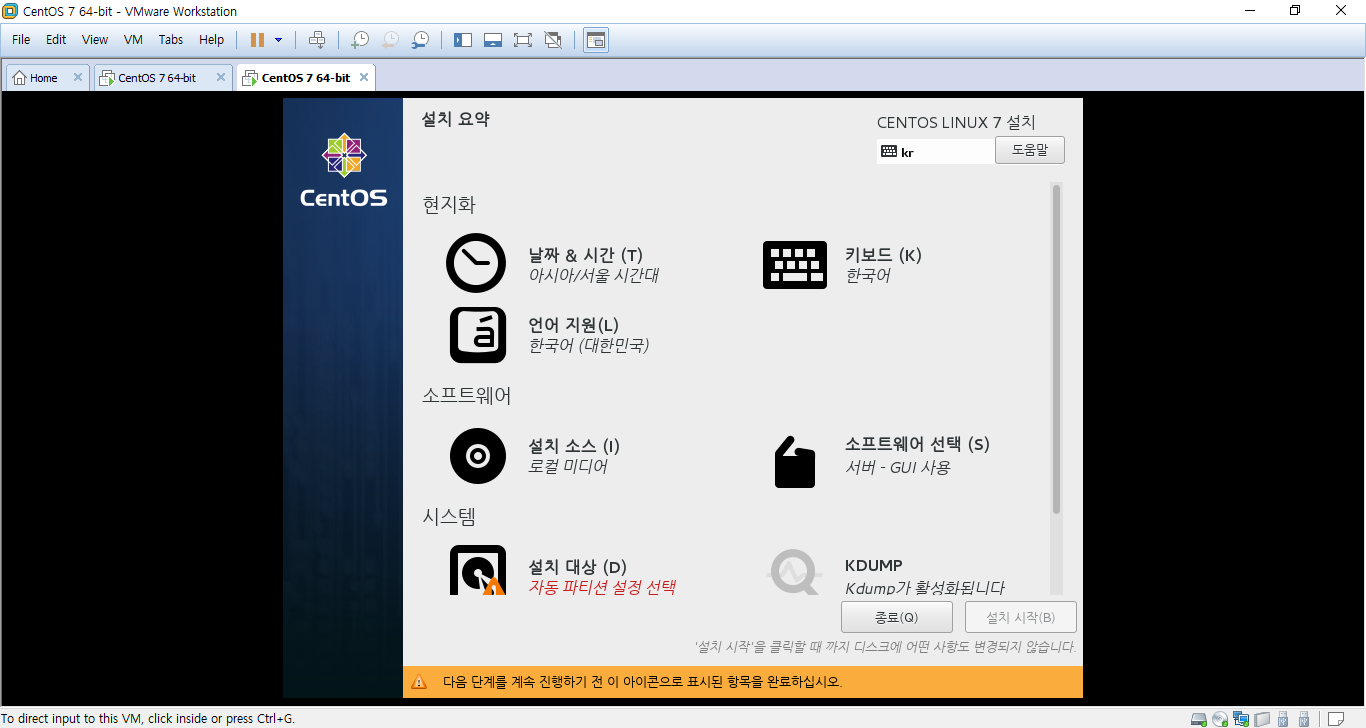
Task: Click the CD/DVD drive status bar icon
Action: 1220,718
